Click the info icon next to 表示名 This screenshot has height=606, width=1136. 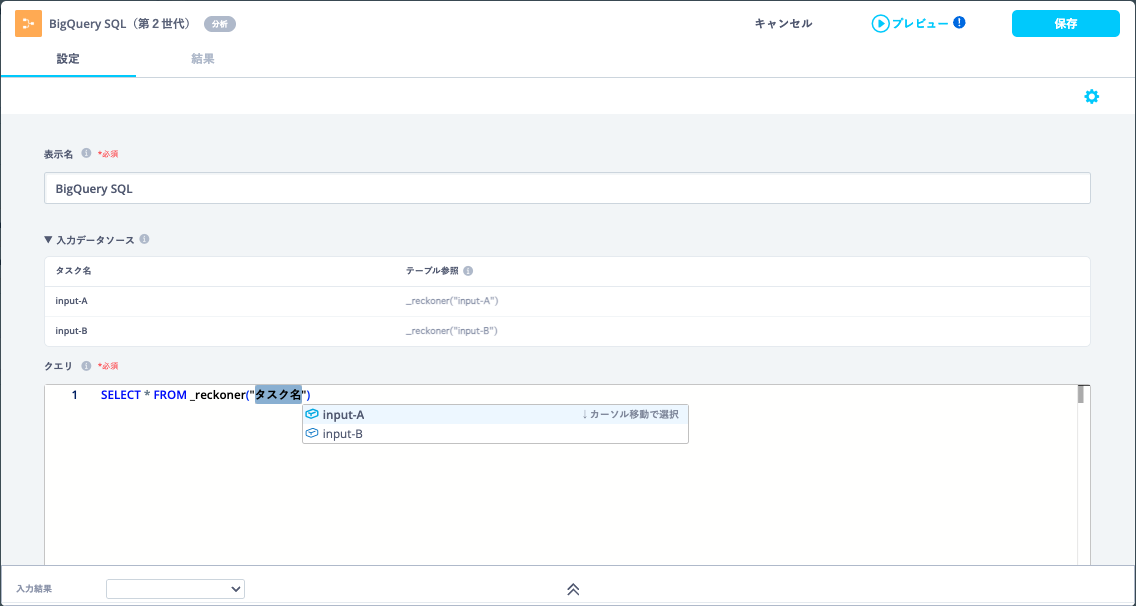coord(86,153)
